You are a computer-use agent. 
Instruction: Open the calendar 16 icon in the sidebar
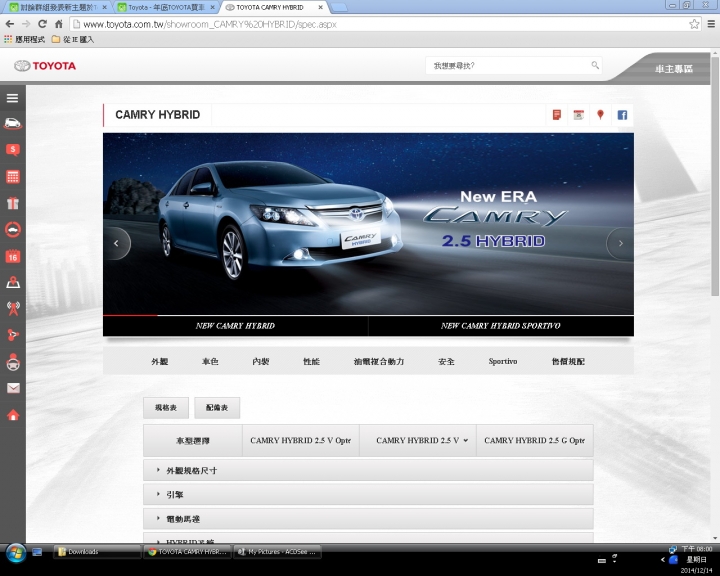coord(12,256)
